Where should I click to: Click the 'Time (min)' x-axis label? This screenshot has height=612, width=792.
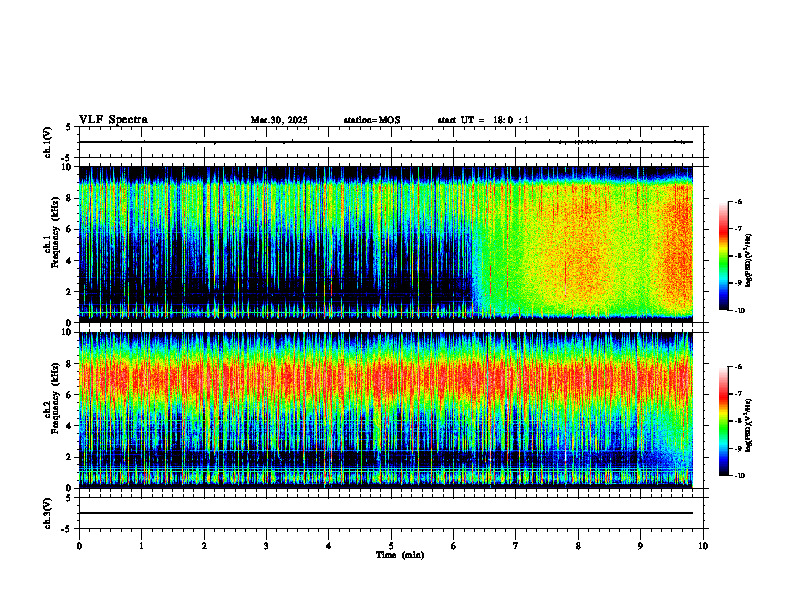pyautogui.click(x=400, y=555)
